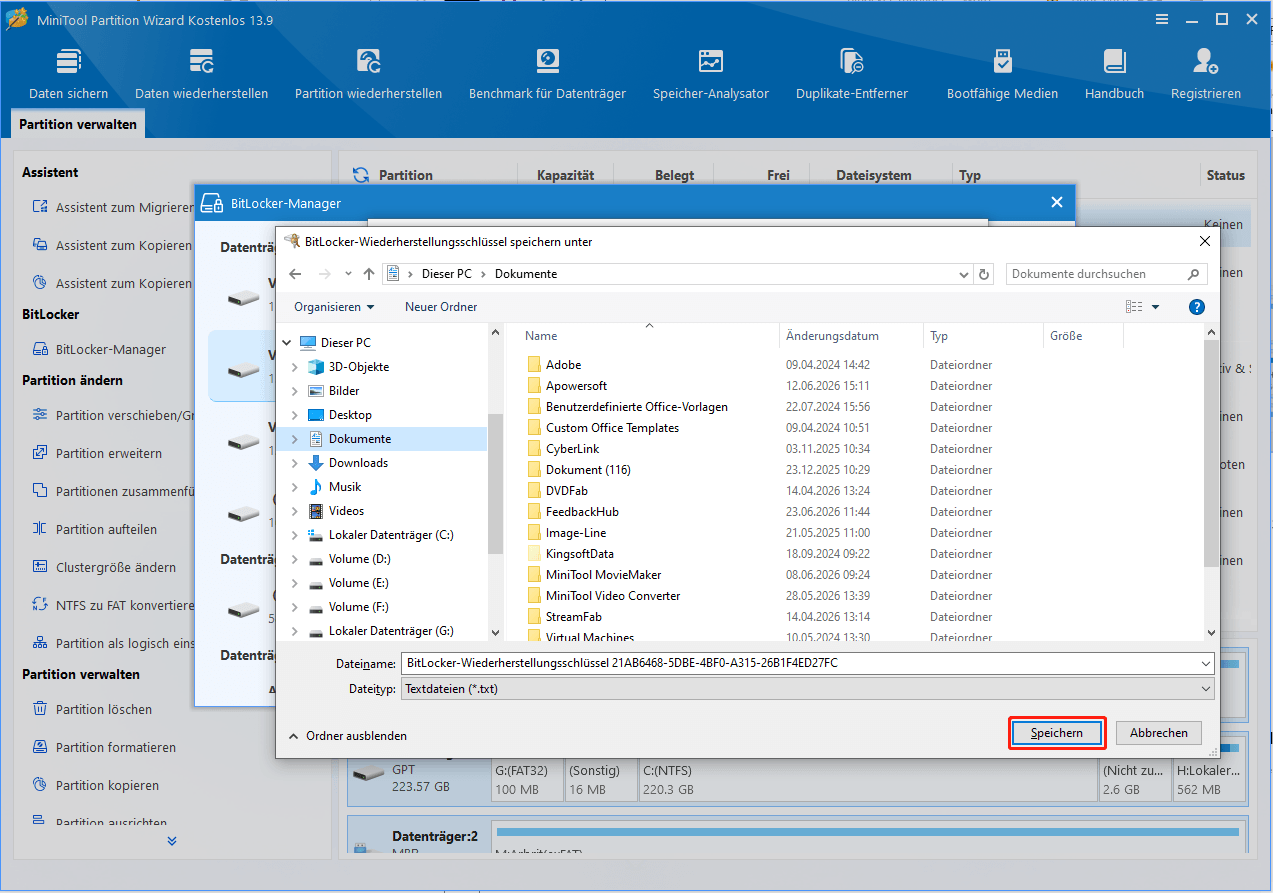Click refresh icon beside Partition column
Image resolution: width=1273 pixels, height=893 pixels.
click(360, 175)
